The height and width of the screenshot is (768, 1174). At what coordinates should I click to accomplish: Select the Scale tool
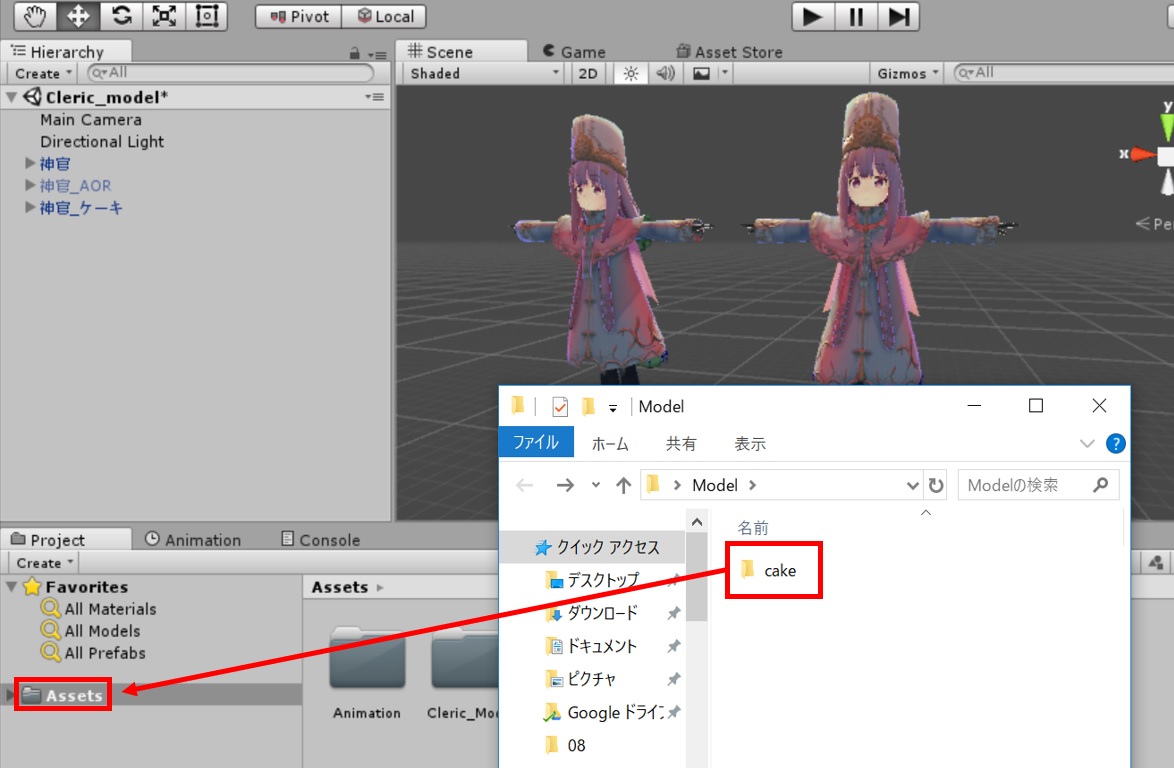(164, 16)
